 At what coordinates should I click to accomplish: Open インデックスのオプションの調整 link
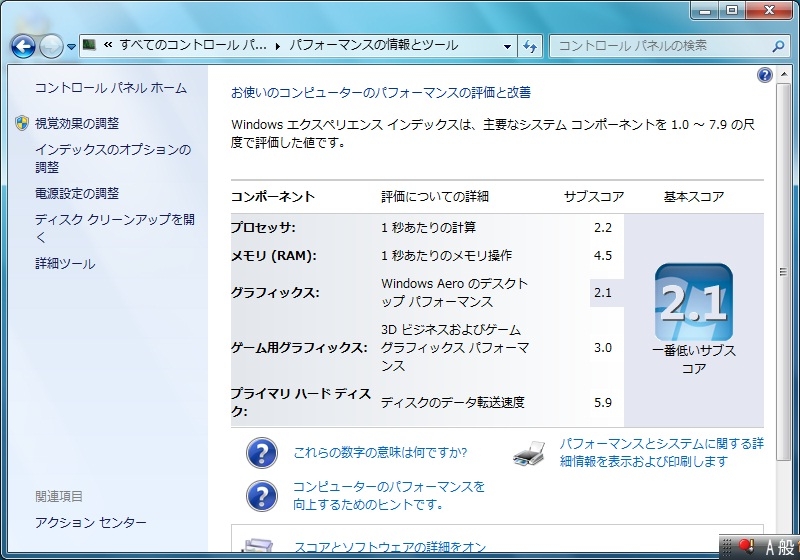(x=113, y=158)
